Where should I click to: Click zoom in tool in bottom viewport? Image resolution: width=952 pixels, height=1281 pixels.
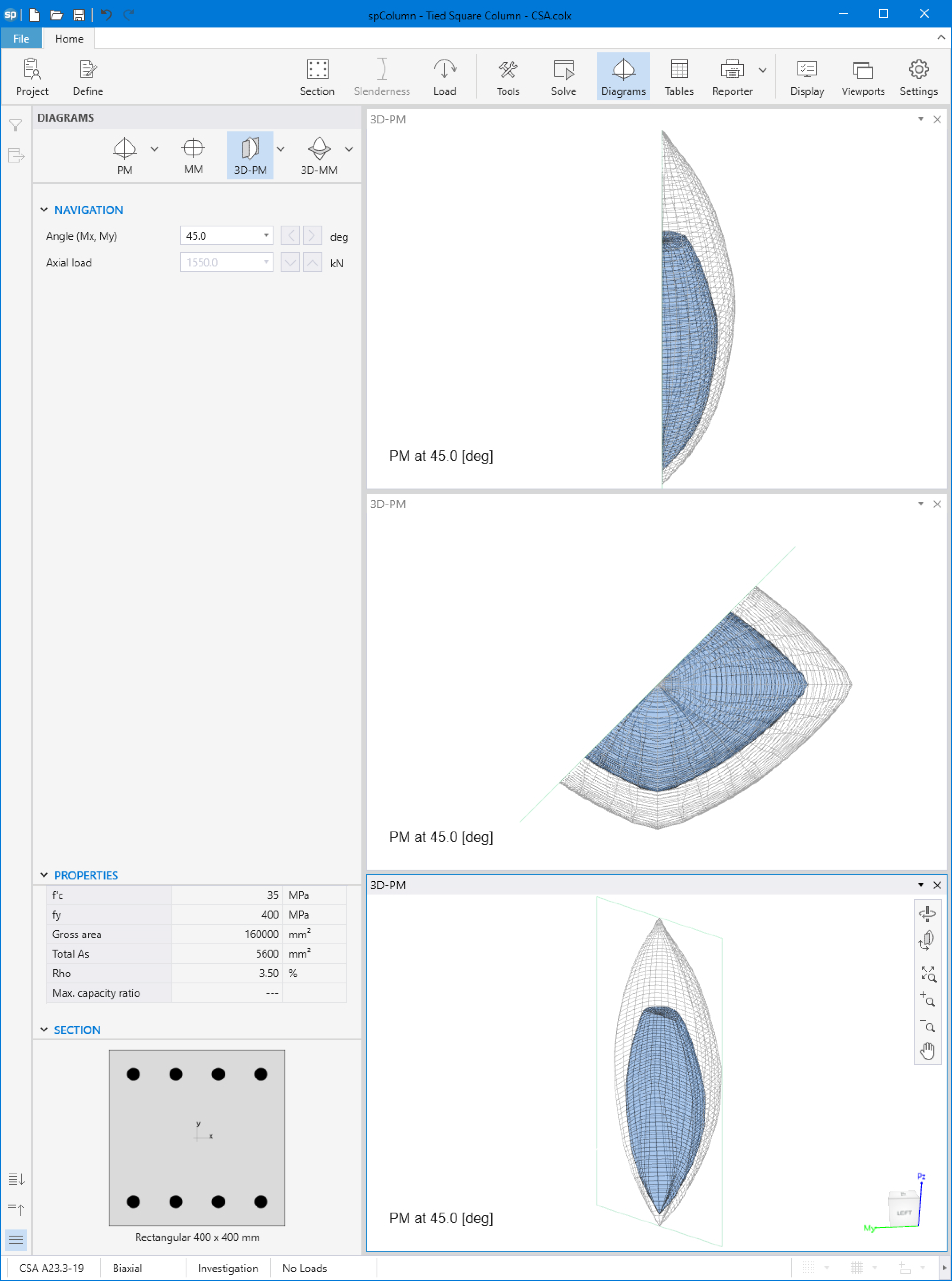[927, 1000]
